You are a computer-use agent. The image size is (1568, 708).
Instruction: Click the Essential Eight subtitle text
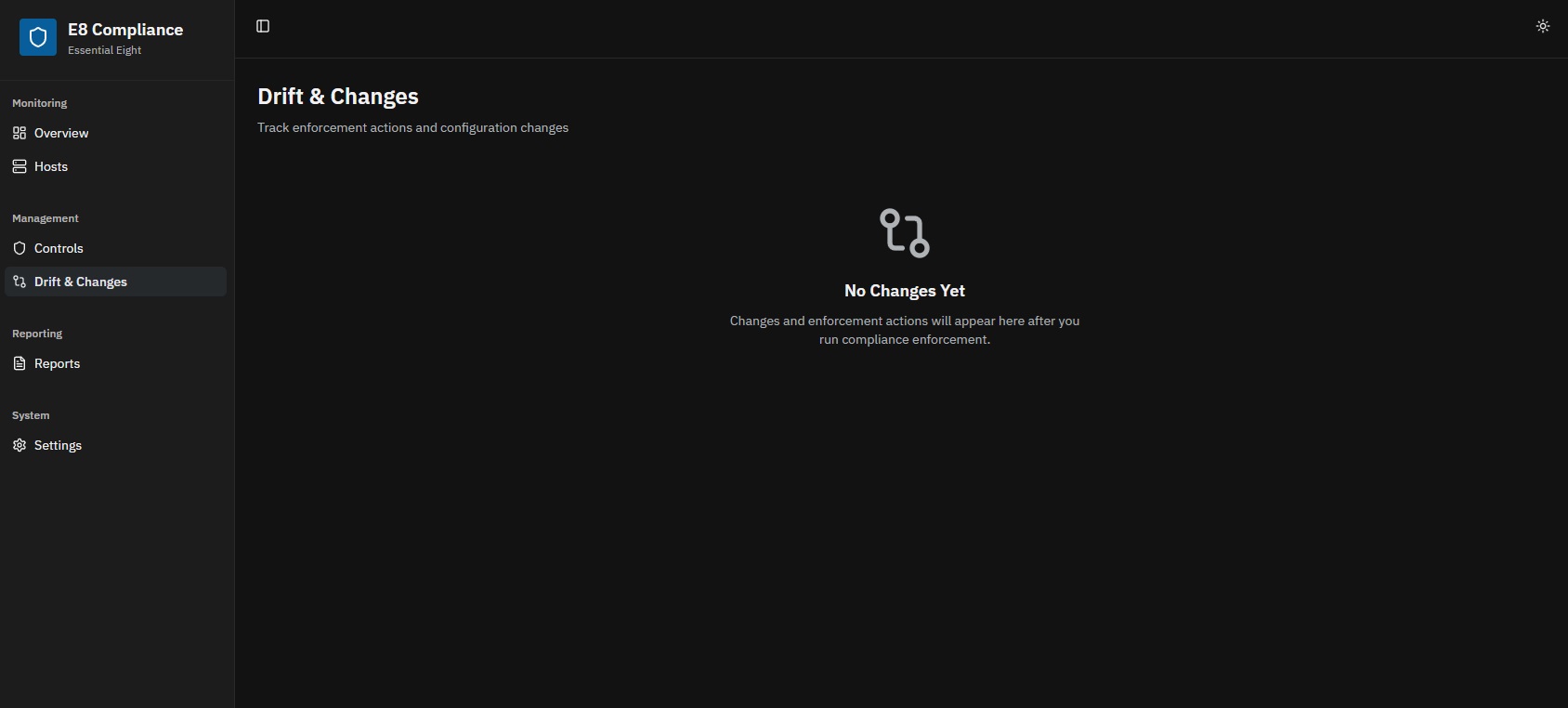pyautogui.click(x=104, y=50)
